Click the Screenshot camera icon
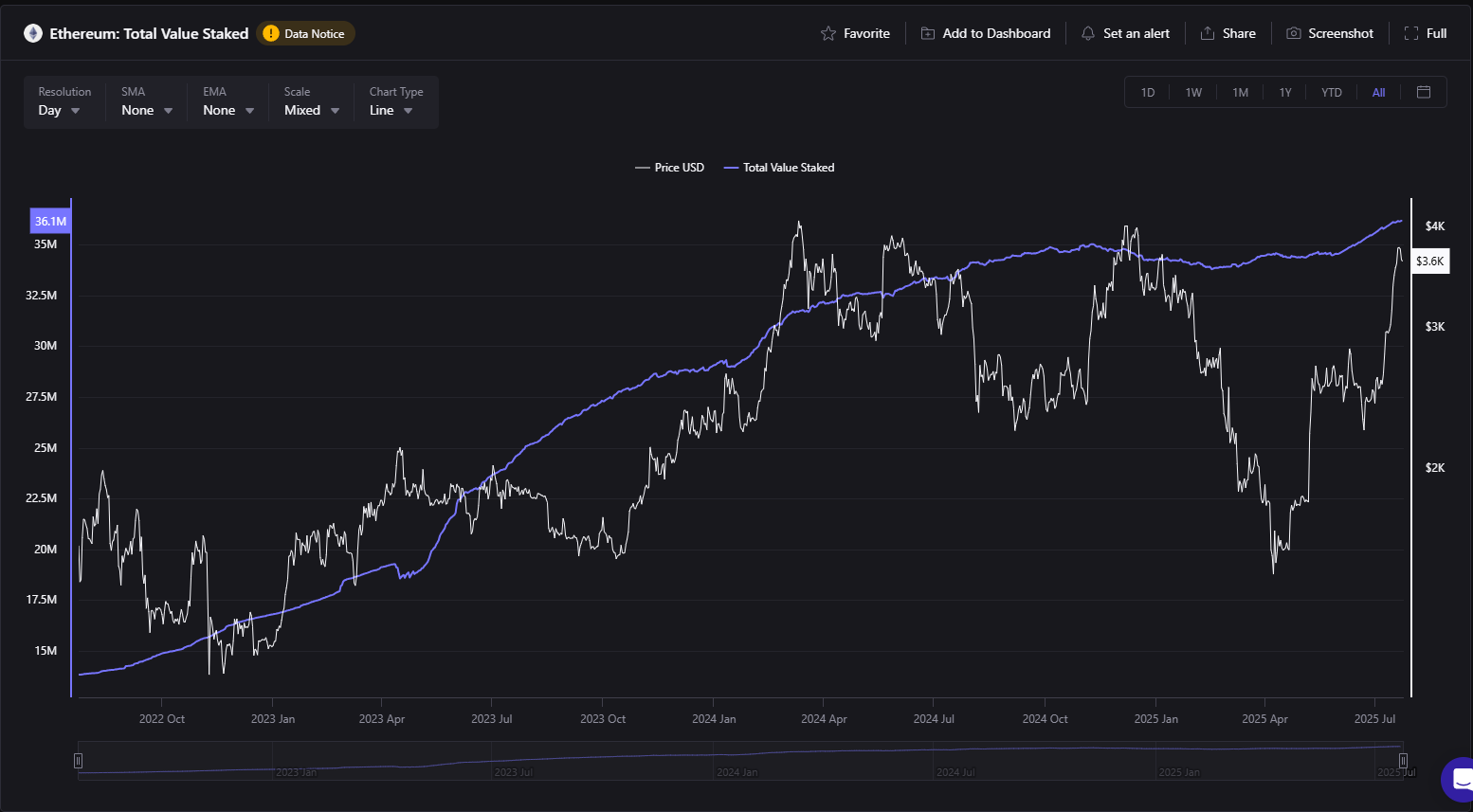1473x812 pixels. point(1293,33)
